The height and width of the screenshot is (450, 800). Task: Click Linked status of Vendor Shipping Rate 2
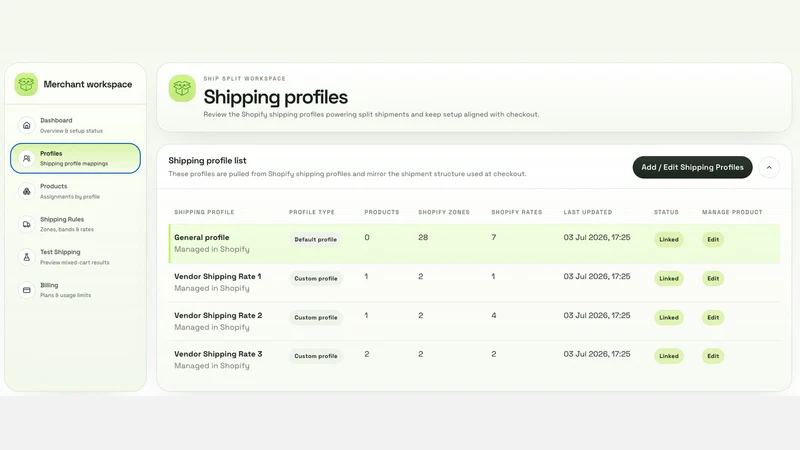pyautogui.click(x=668, y=317)
